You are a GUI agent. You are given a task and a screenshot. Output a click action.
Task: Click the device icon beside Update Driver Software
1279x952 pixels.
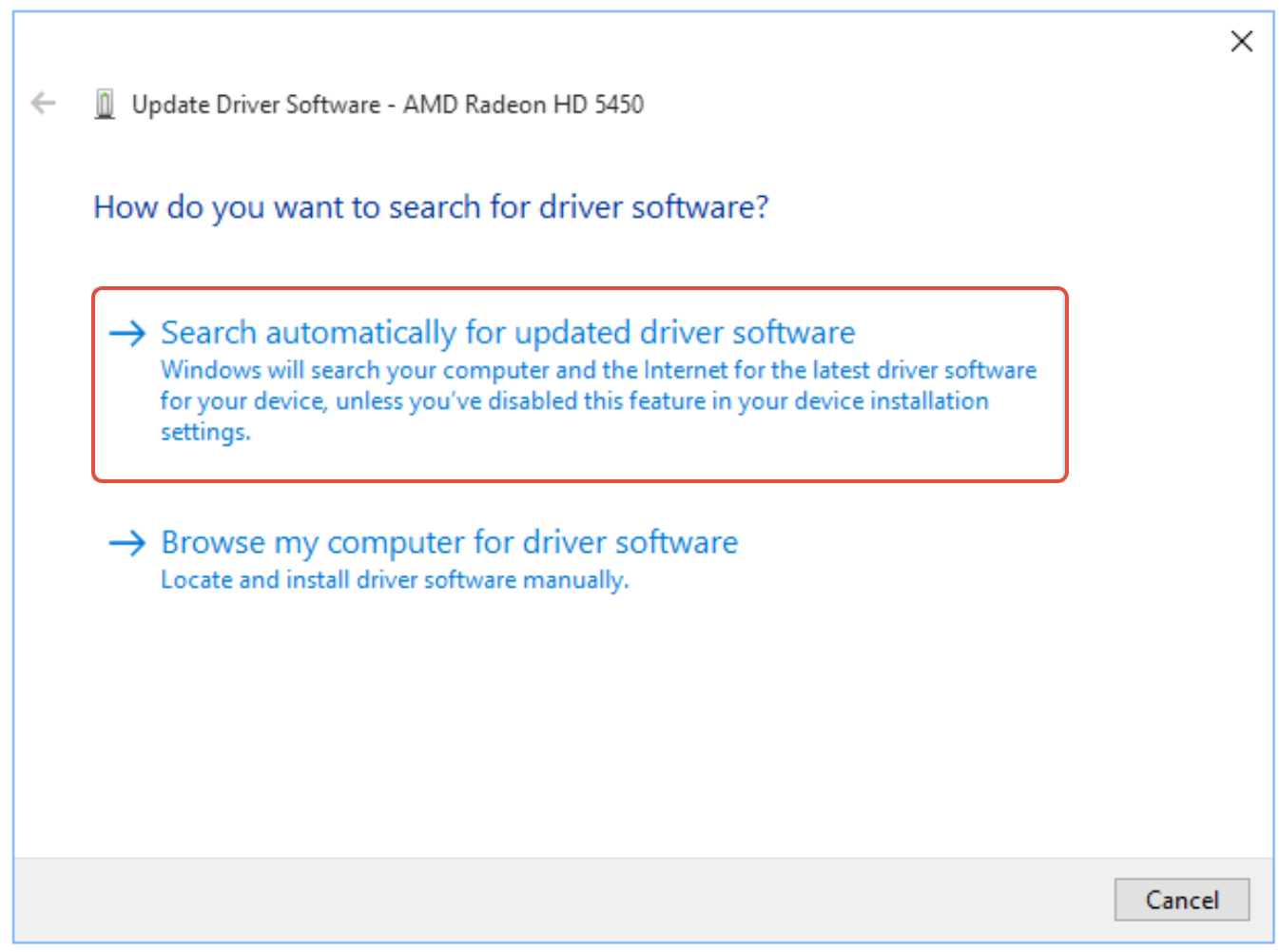click(x=106, y=104)
